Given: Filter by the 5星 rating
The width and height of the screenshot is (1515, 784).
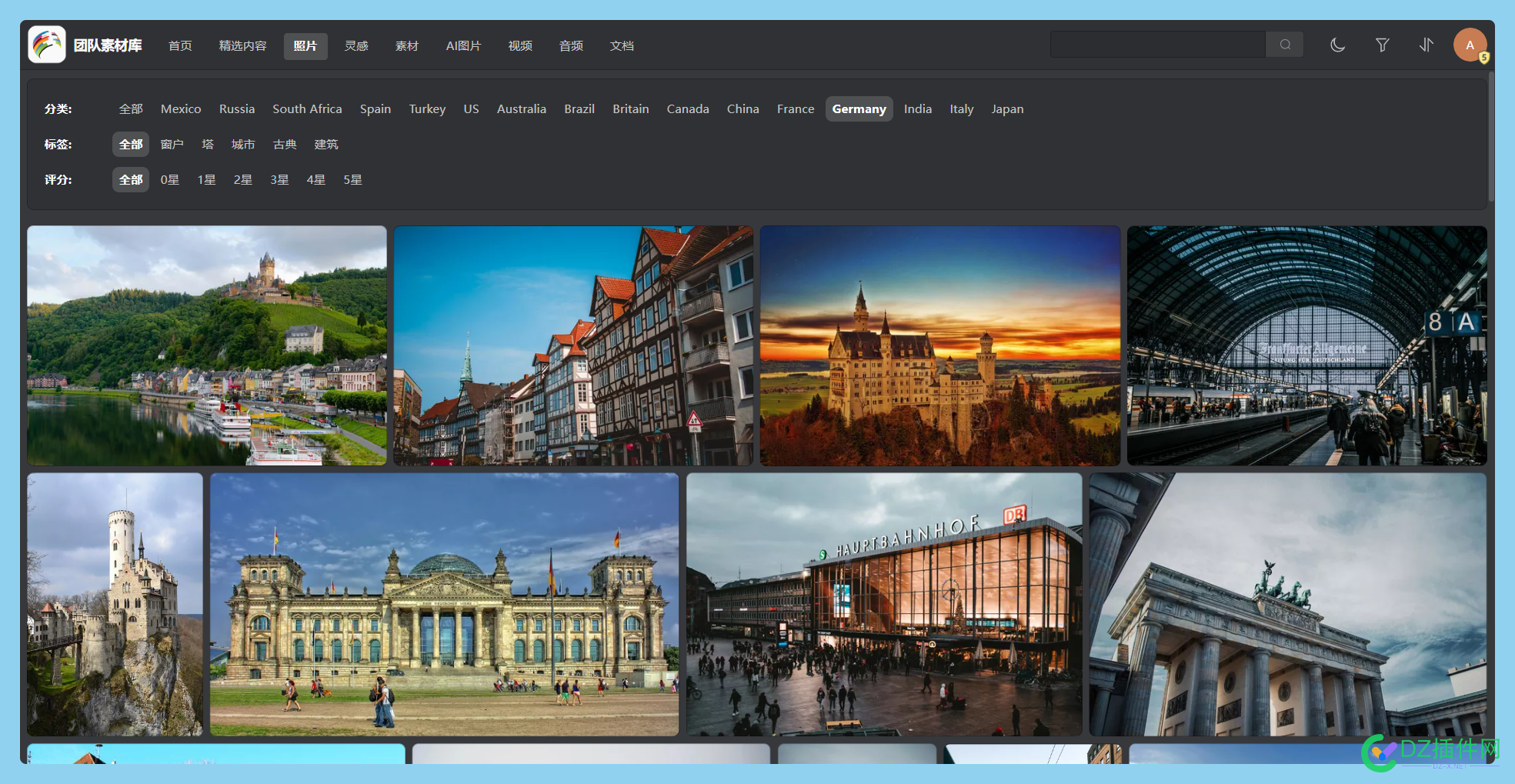Looking at the screenshot, I should 352,180.
